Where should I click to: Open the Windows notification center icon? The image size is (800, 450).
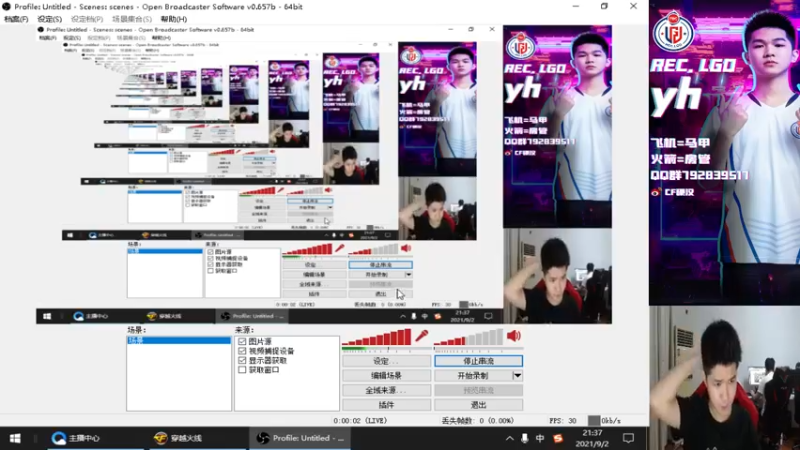coord(629,438)
